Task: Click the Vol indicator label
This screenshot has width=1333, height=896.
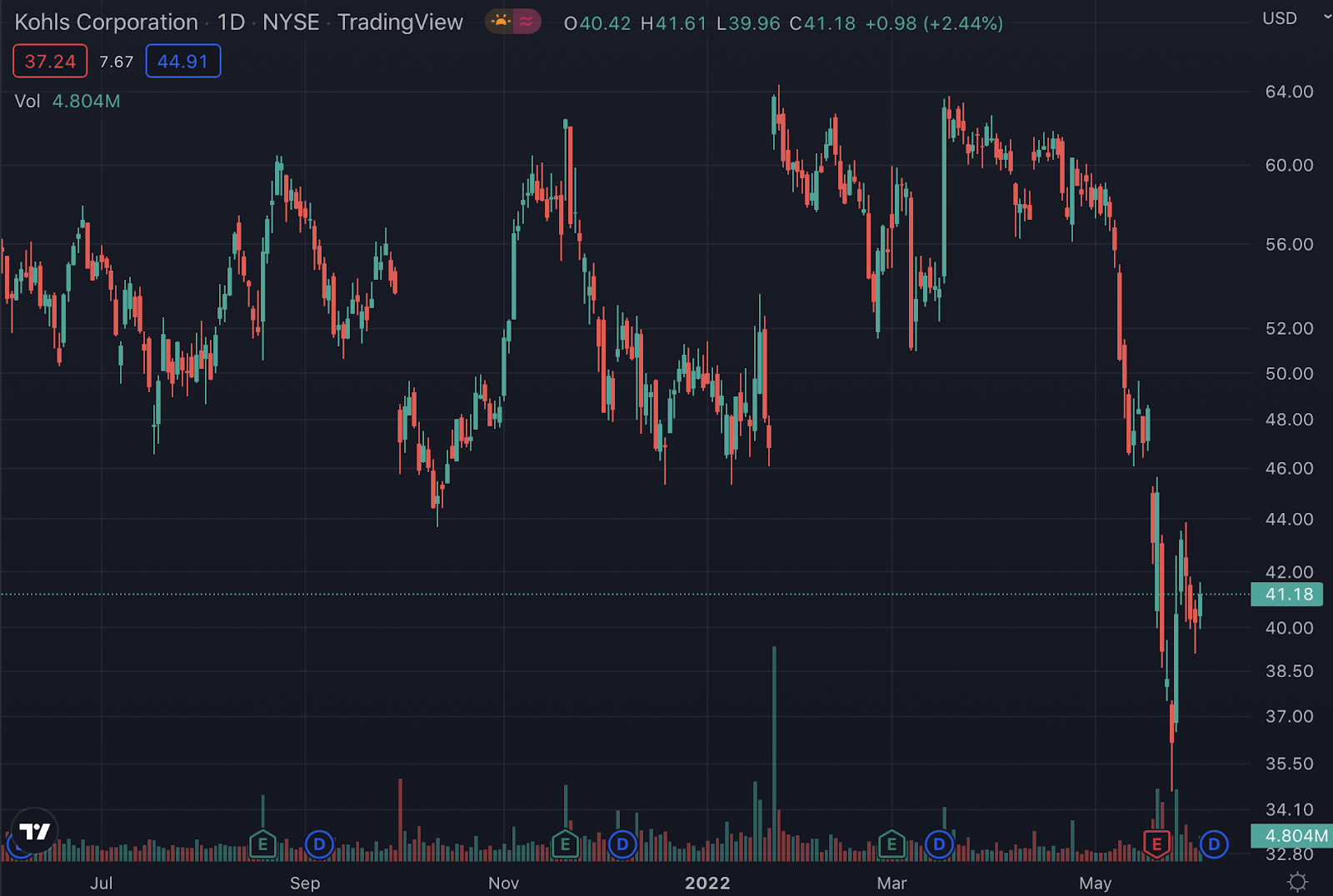Action: pos(27,102)
